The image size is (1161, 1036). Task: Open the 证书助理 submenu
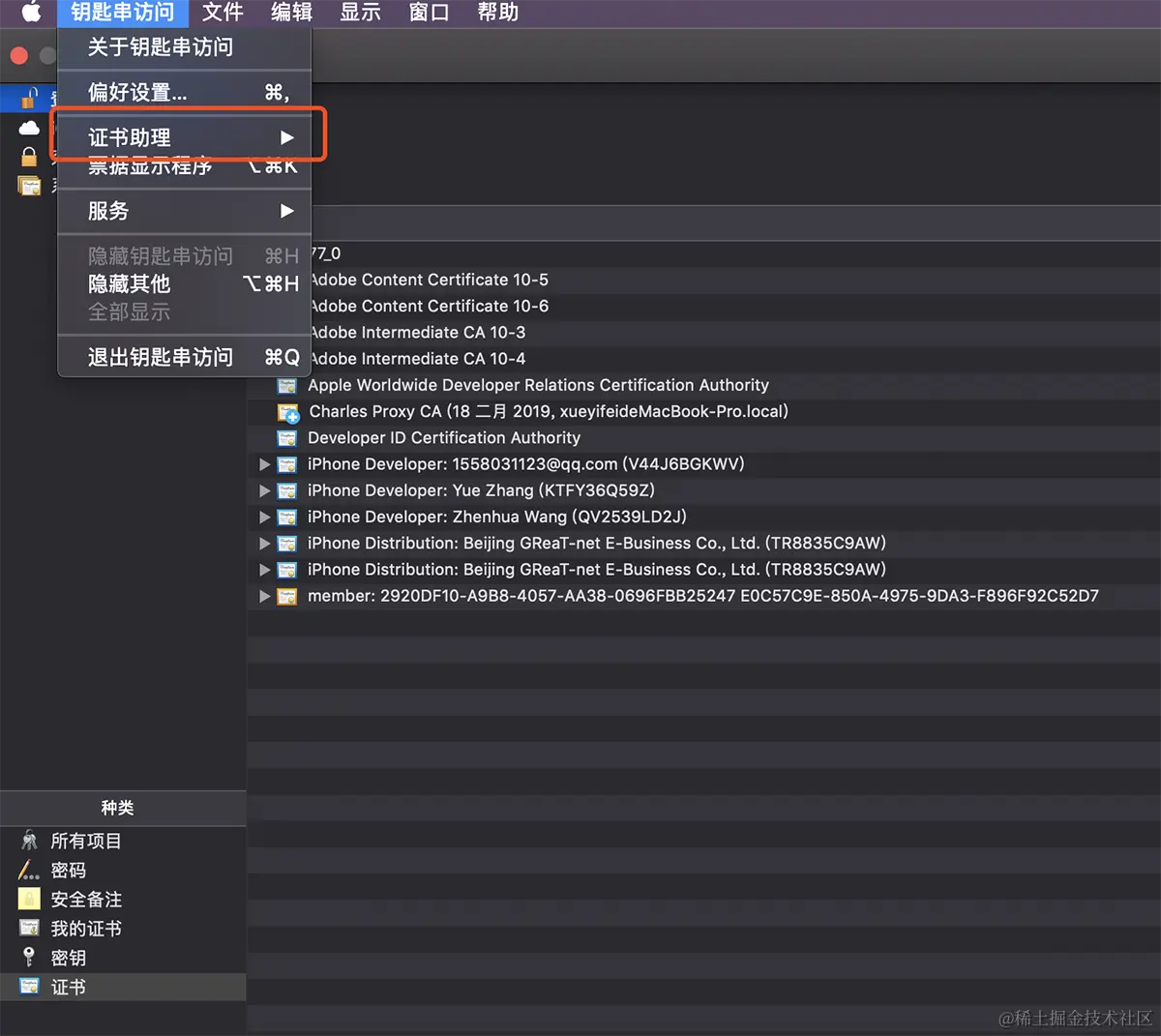coord(185,137)
